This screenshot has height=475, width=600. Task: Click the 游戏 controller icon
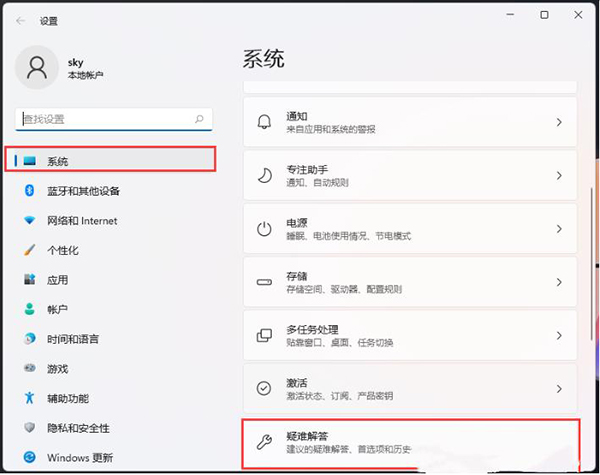point(29,368)
